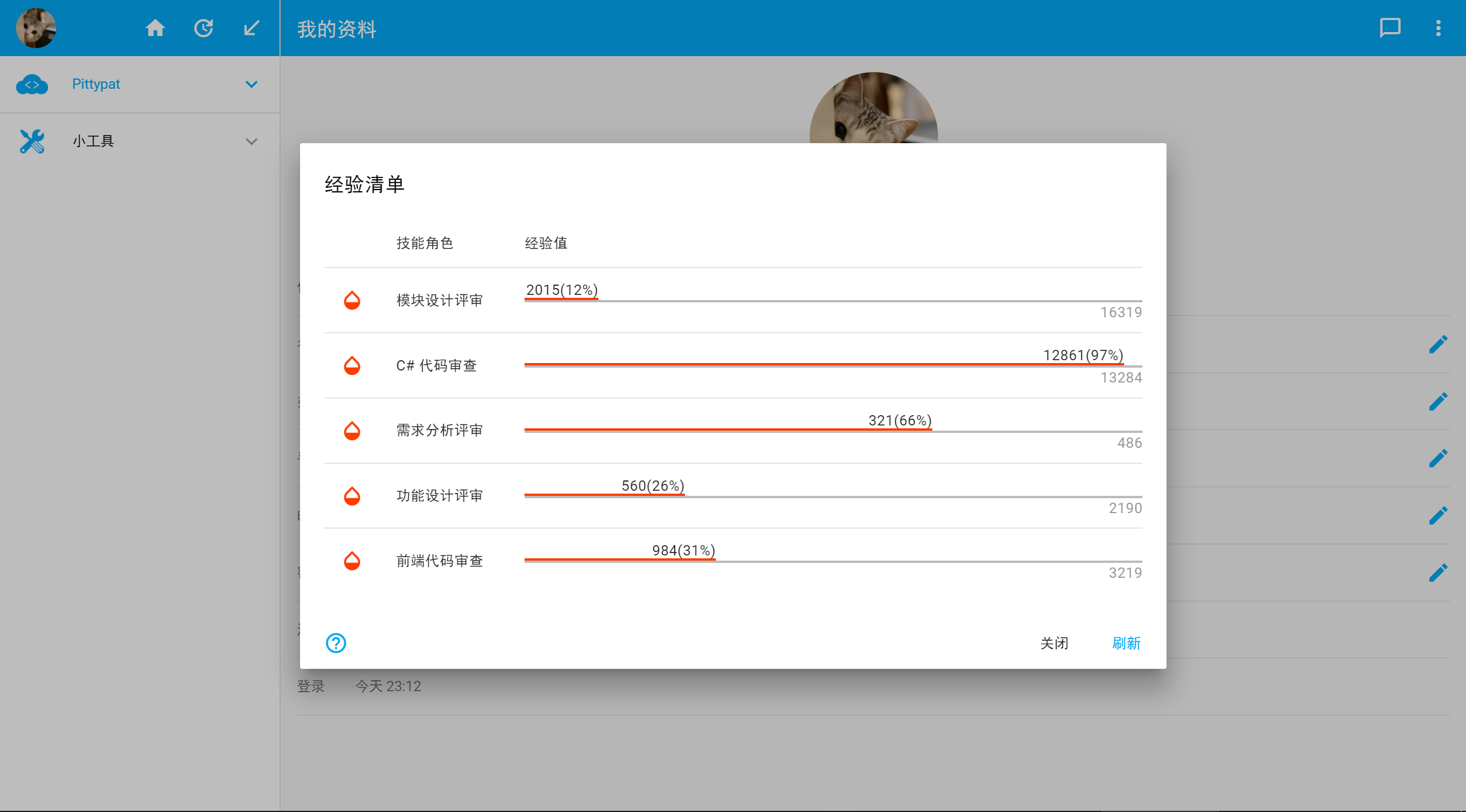Click the 模块设计评审 role label
1466x812 pixels.
pos(440,300)
